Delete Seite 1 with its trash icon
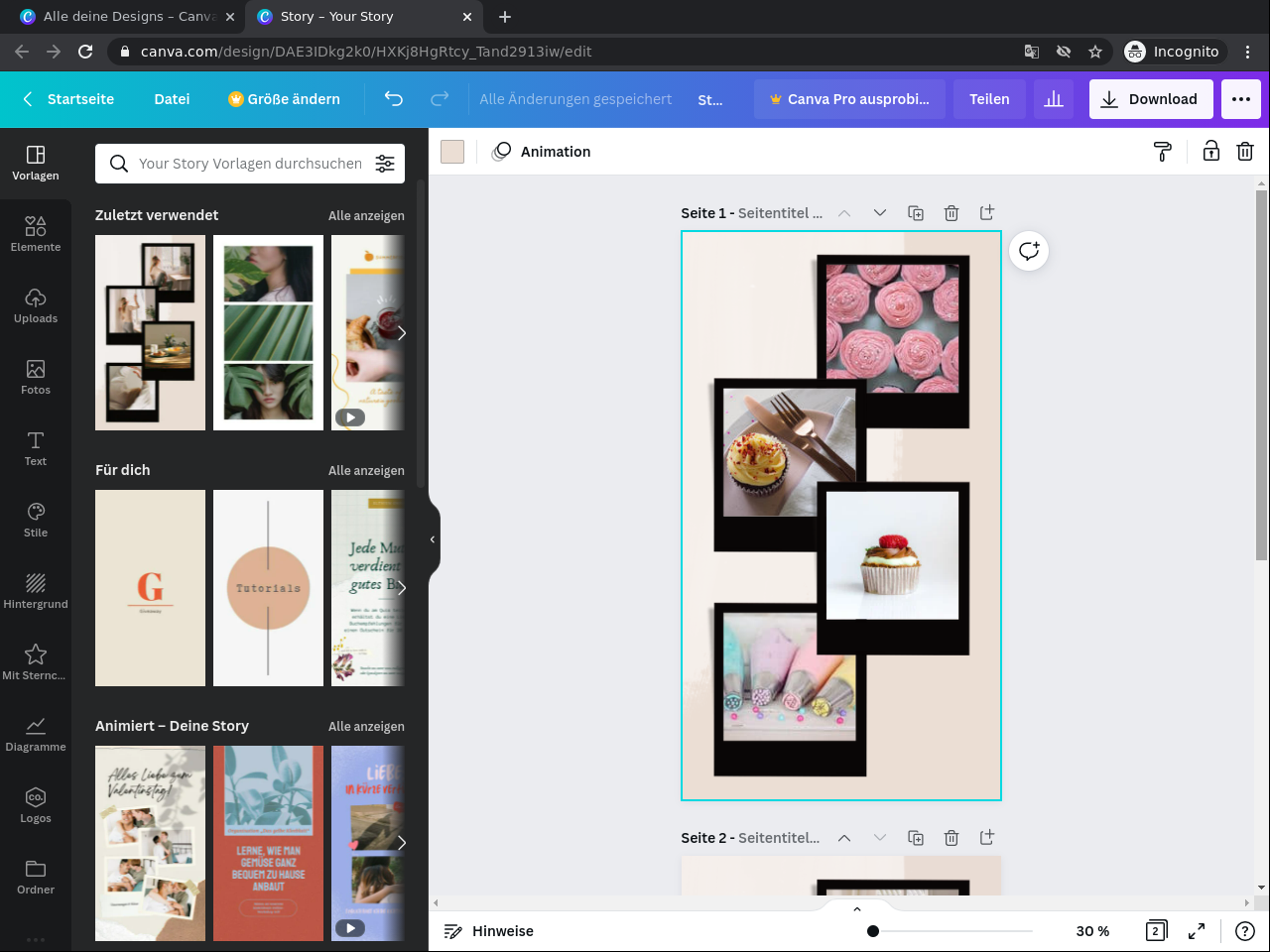1270x952 pixels. click(x=952, y=213)
